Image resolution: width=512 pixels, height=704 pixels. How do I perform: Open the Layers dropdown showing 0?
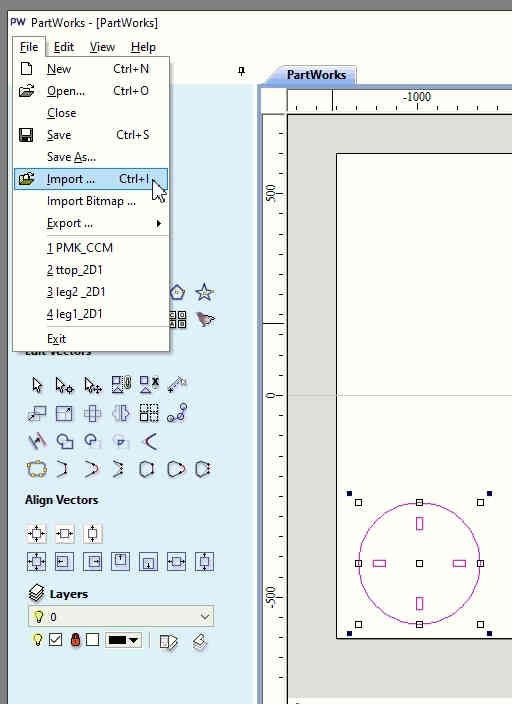coord(121,616)
